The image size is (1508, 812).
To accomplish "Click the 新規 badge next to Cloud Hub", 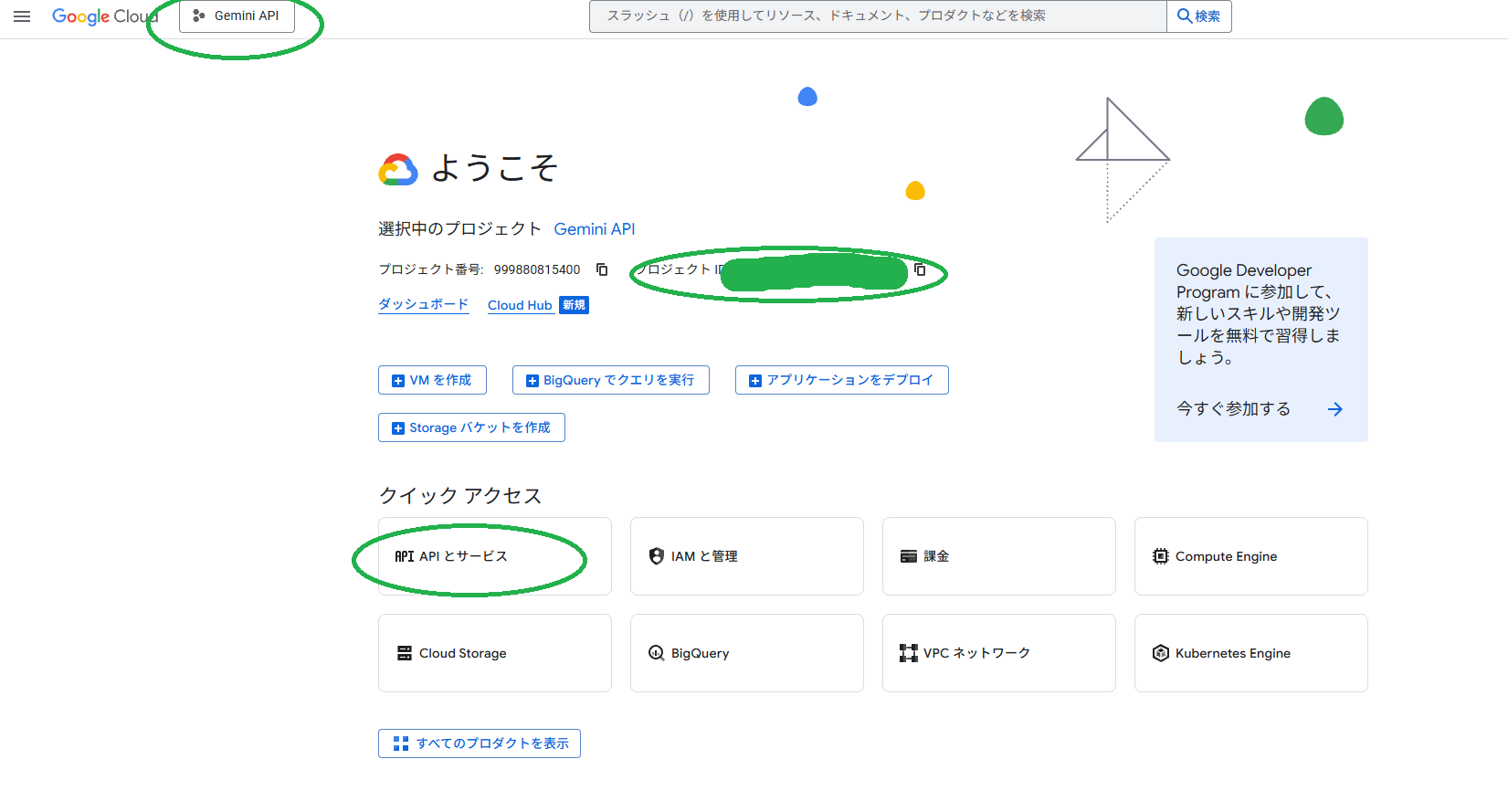I will click(575, 305).
